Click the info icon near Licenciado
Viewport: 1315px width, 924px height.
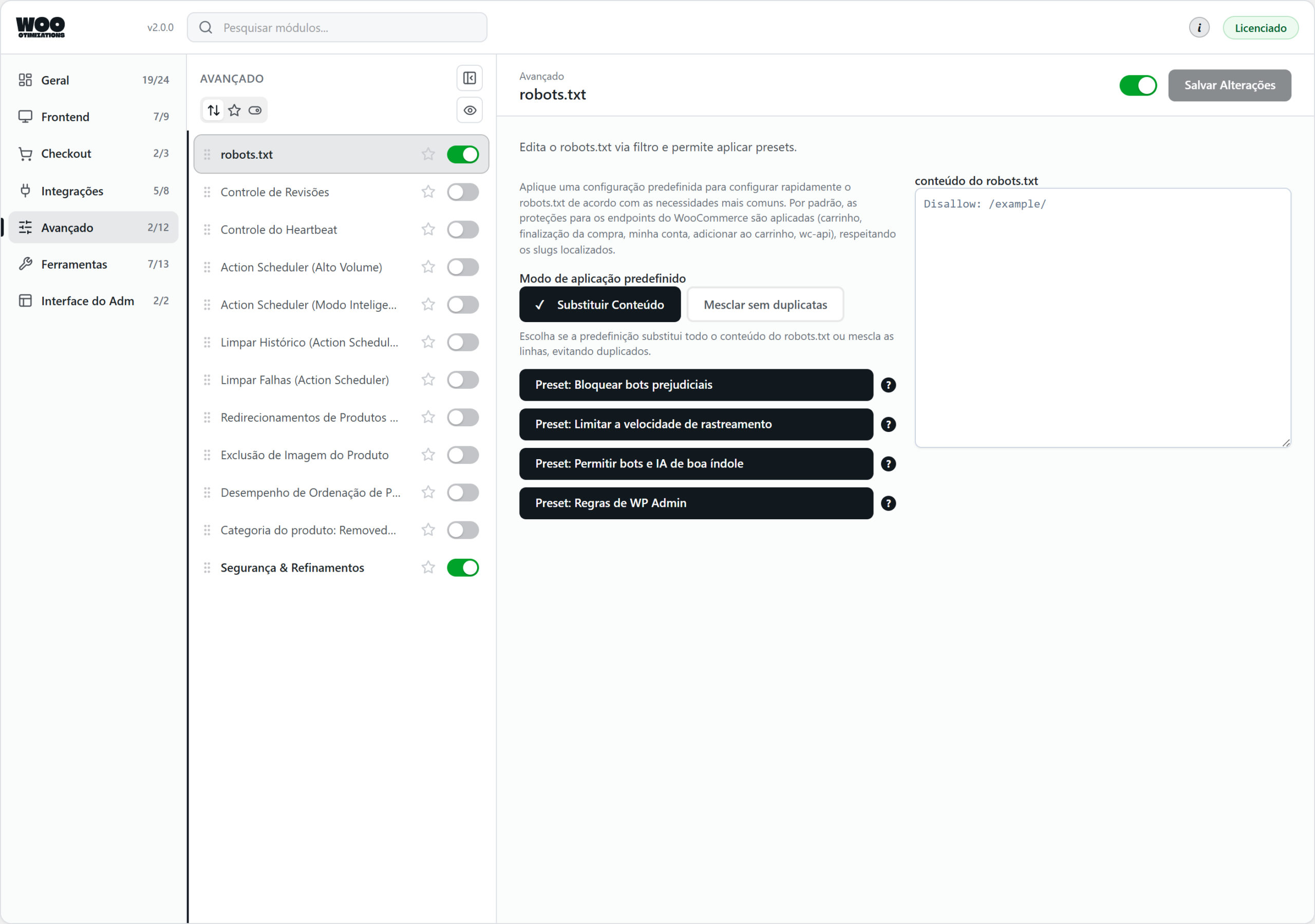coord(1199,28)
